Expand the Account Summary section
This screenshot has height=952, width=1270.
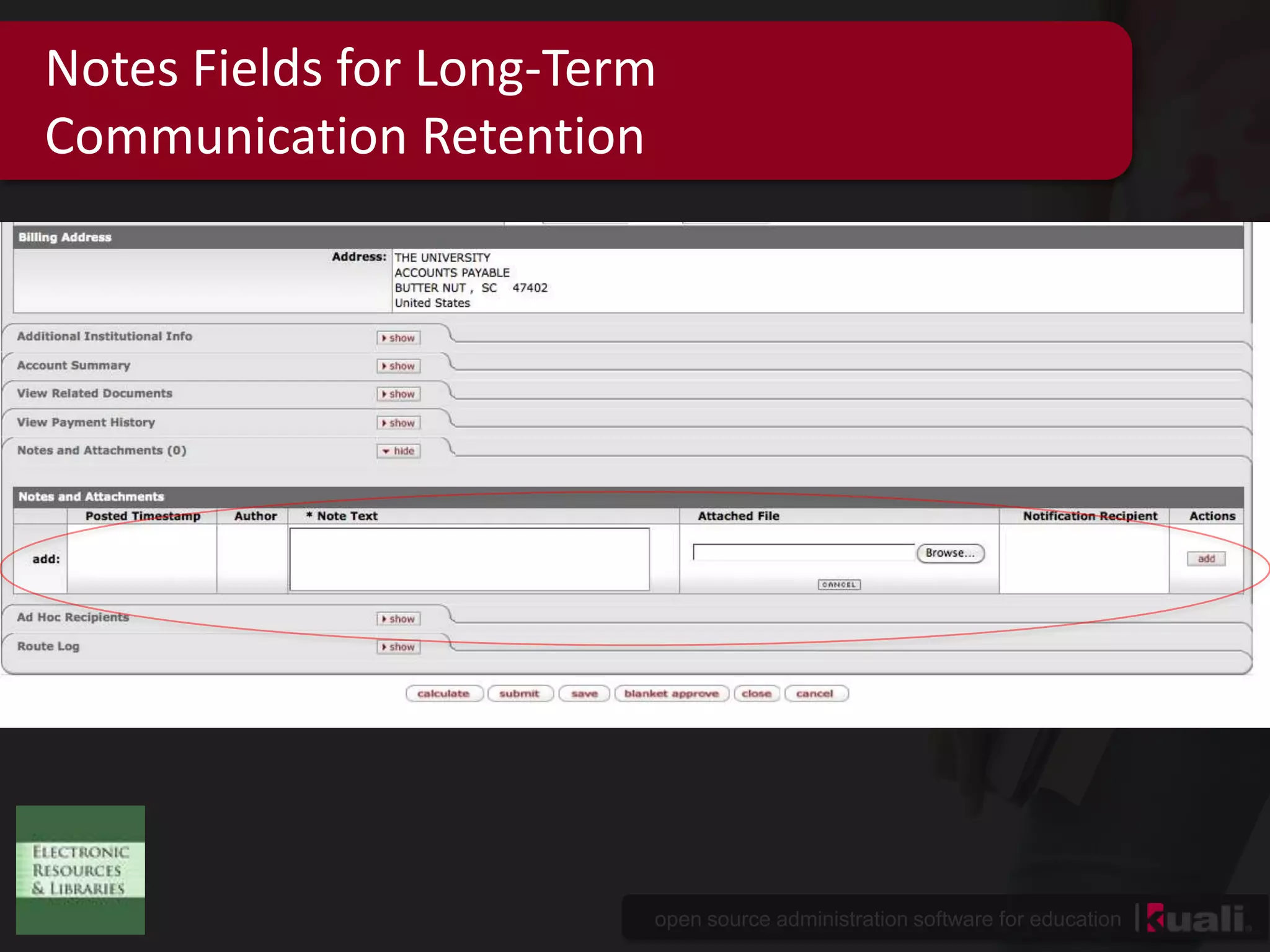point(398,366)
